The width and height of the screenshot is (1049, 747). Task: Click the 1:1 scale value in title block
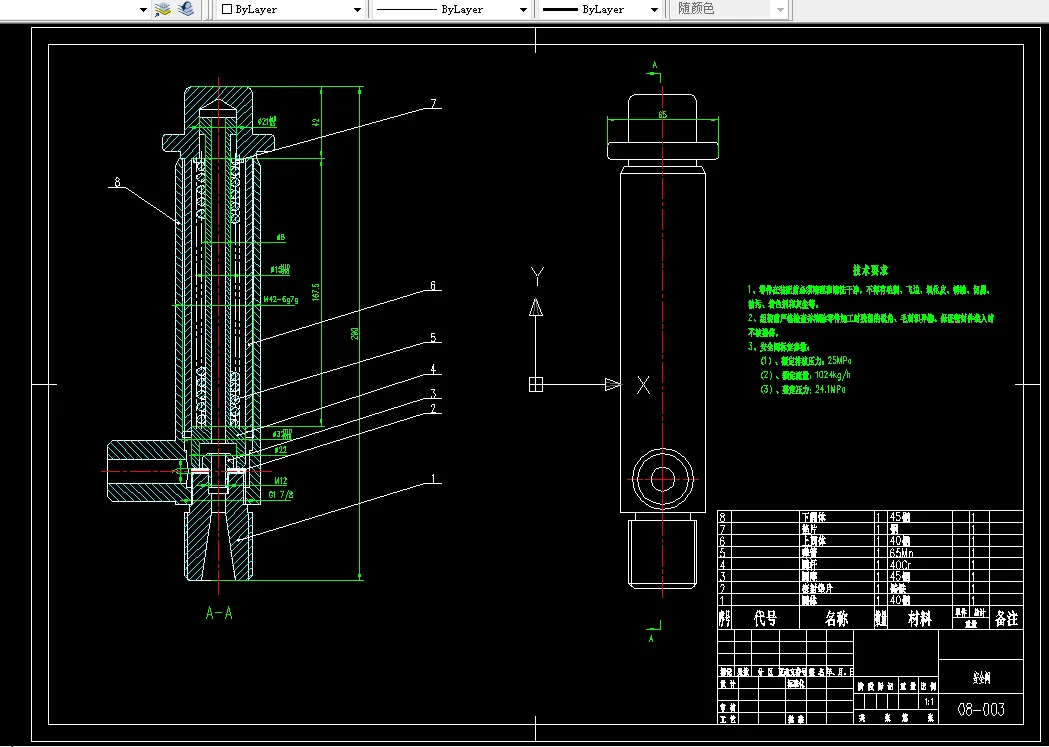pyautogui.click(x=929, y=702)
